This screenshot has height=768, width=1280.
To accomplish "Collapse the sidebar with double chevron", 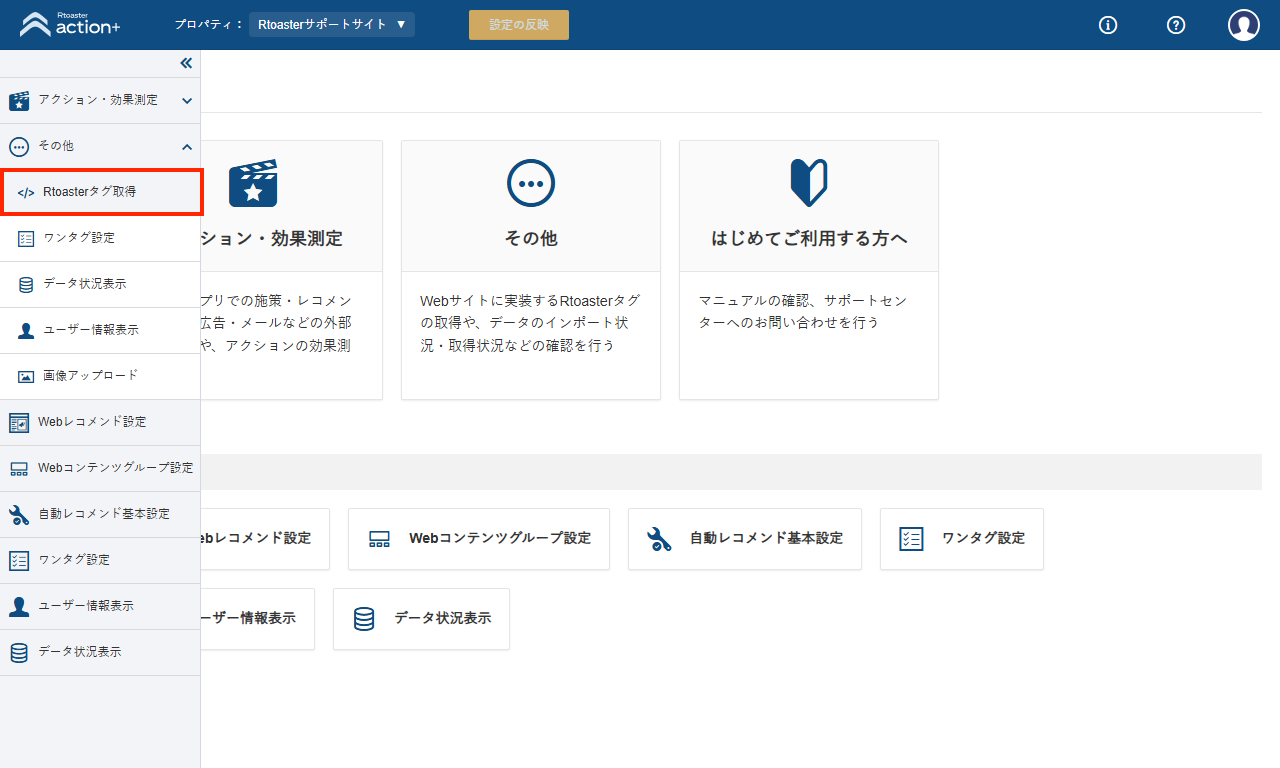I will (186, 63).
